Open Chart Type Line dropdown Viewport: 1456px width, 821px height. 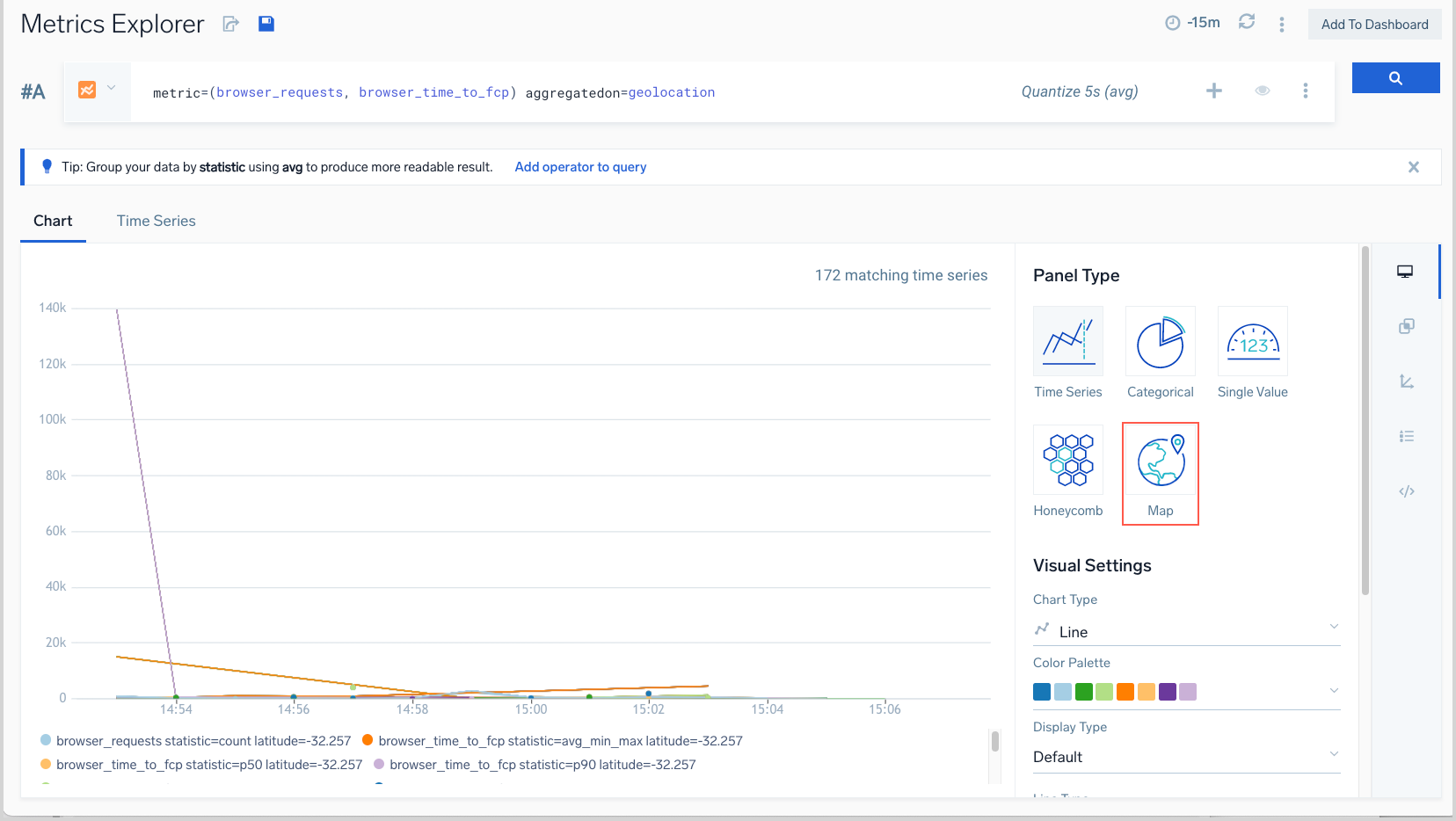(x=1187, y=631)
